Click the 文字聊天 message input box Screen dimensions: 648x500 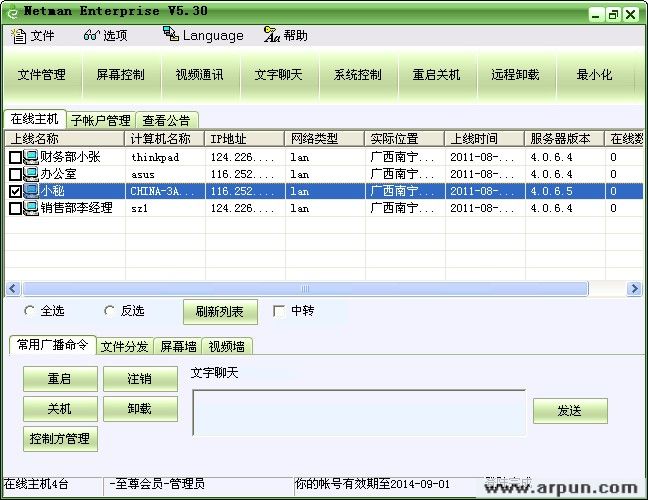point(358,413)
